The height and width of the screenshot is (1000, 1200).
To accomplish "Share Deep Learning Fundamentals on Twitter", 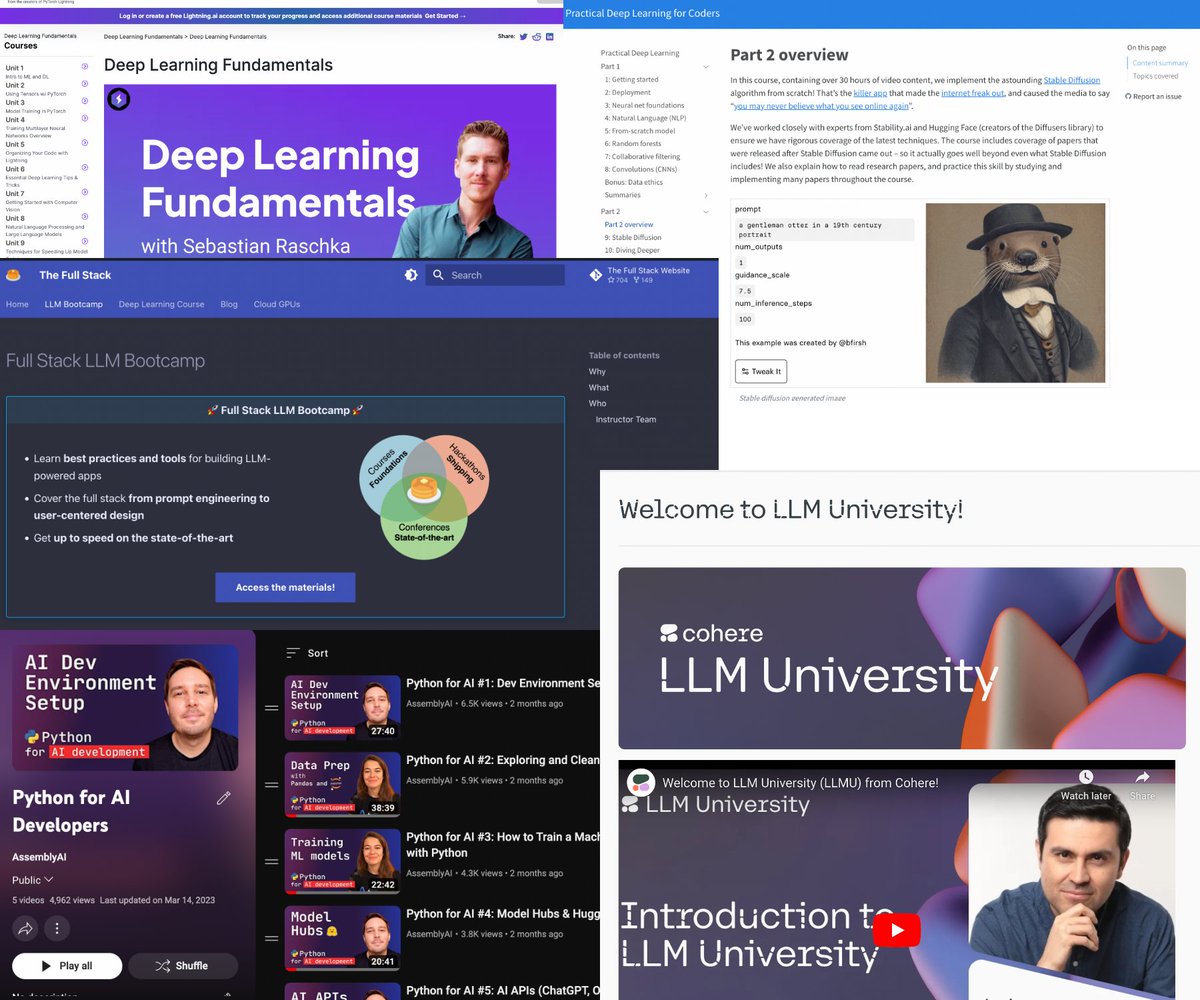I will 523,36.
